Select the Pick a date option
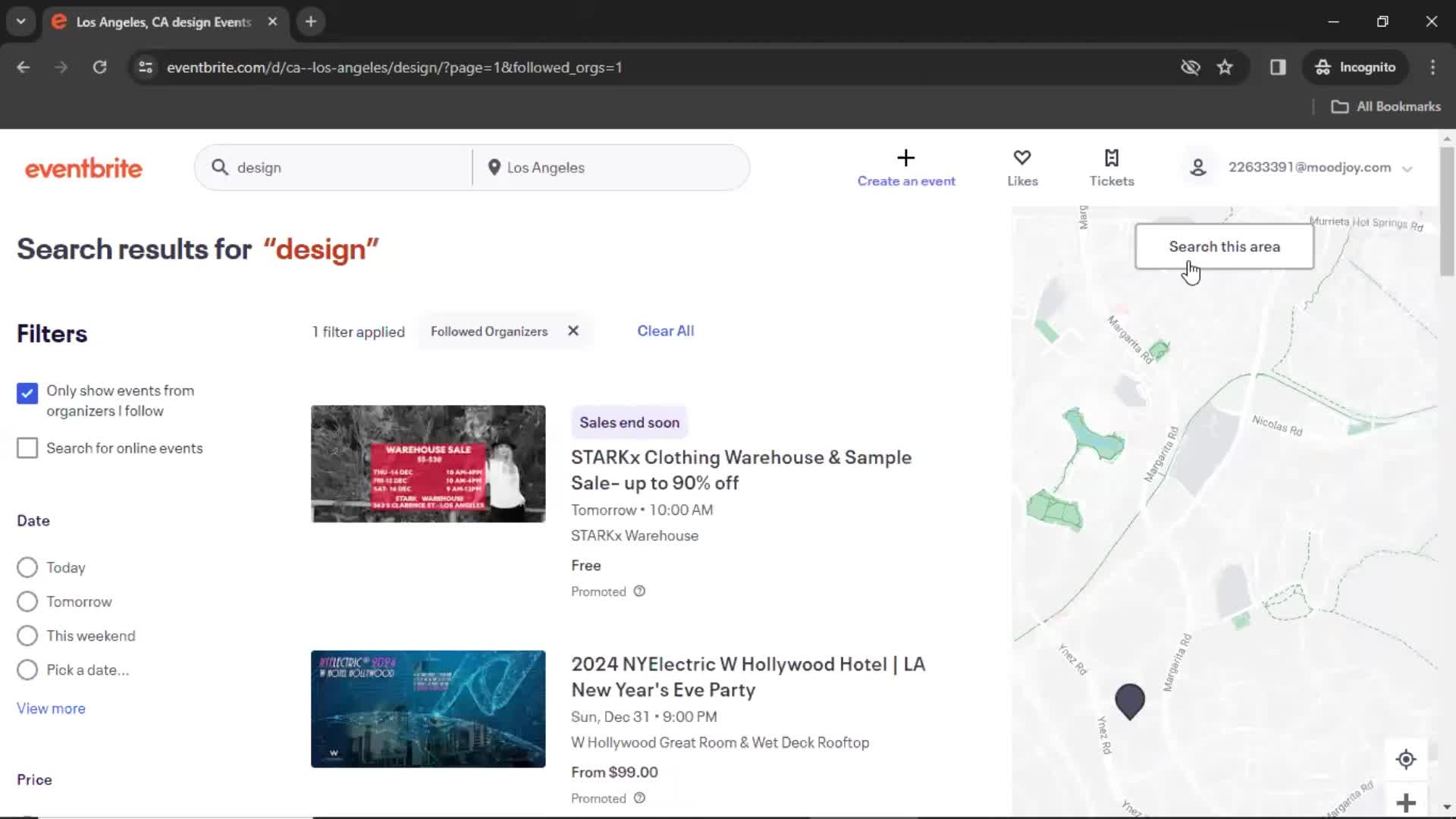The height and width of the screenshot is (819, 1456). pos(27,670)
